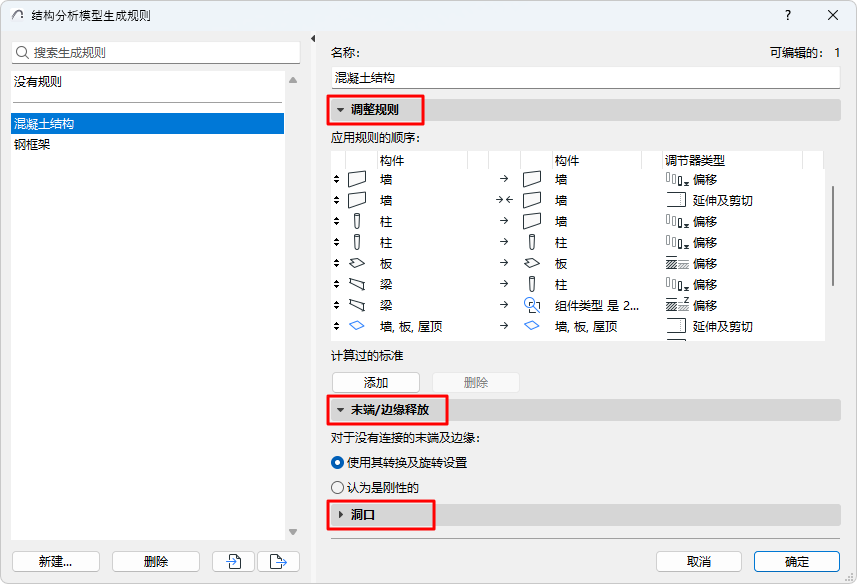Expand the 洞口 section
The height and width of the screenshot is (584, 857).
[341, 515]
